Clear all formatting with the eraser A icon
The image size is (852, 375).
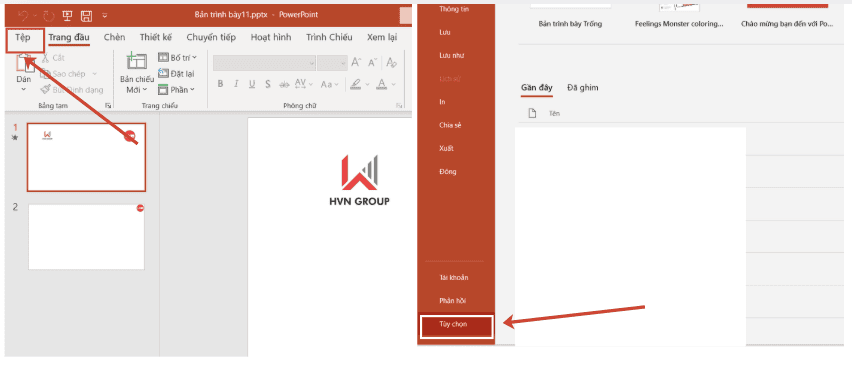(x=391, y=62)
